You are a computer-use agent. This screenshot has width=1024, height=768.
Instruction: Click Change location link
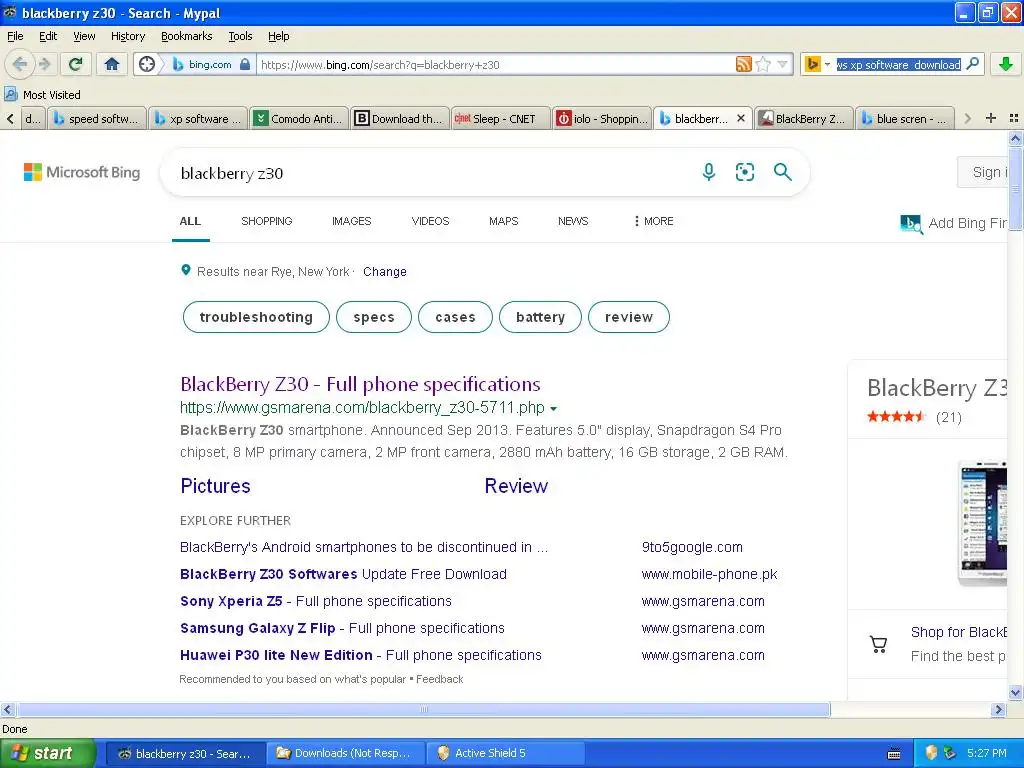385,272
